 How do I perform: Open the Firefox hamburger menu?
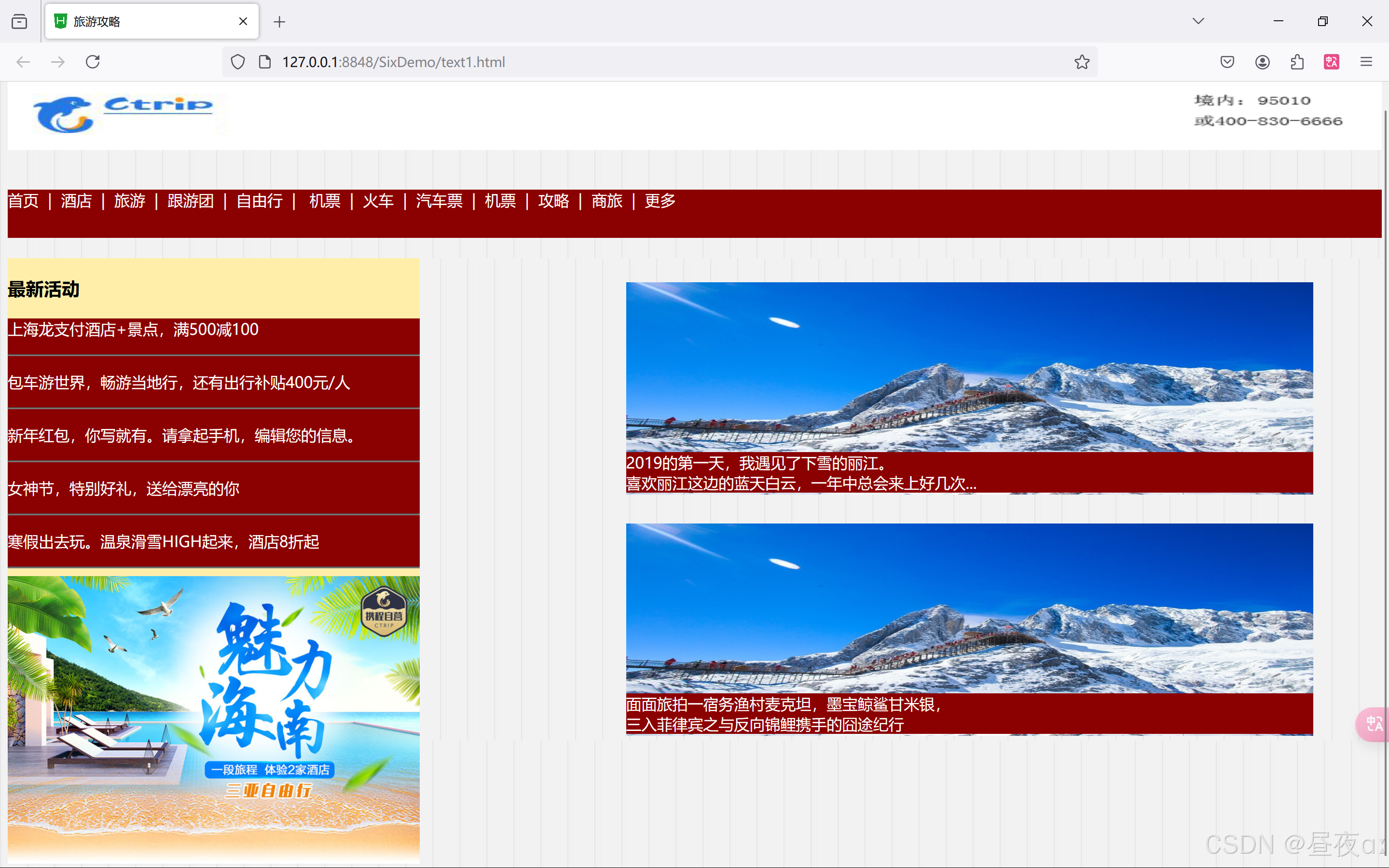[x=1366, y=62]
